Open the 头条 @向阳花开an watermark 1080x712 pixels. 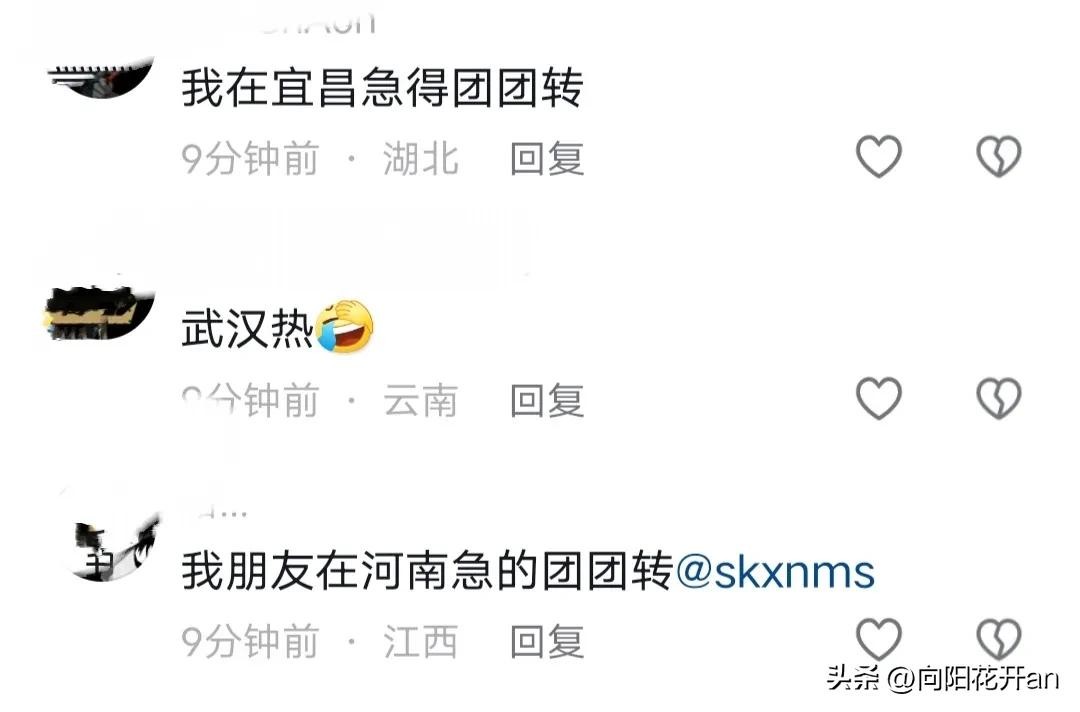coord(943,678)
